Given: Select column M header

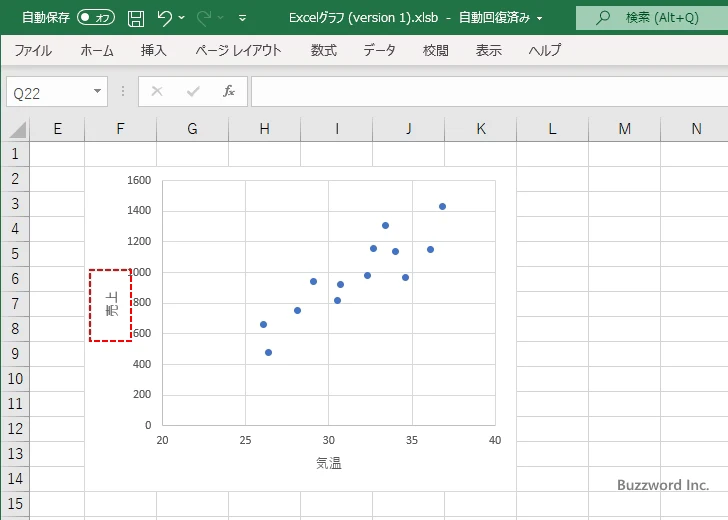Looking at the screenshot, I should pyautogui.click(x=624, y=129).
